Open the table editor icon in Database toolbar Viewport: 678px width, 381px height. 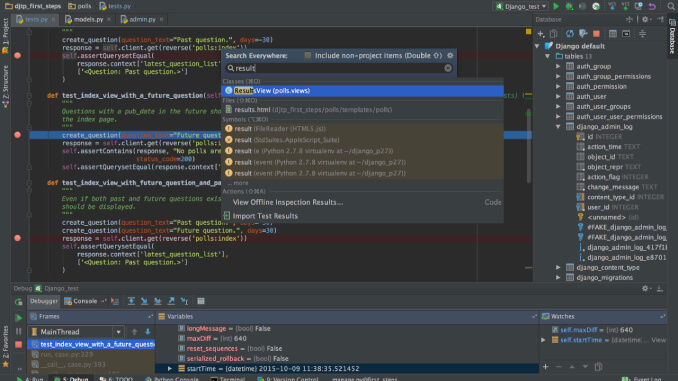click(613, 34)
